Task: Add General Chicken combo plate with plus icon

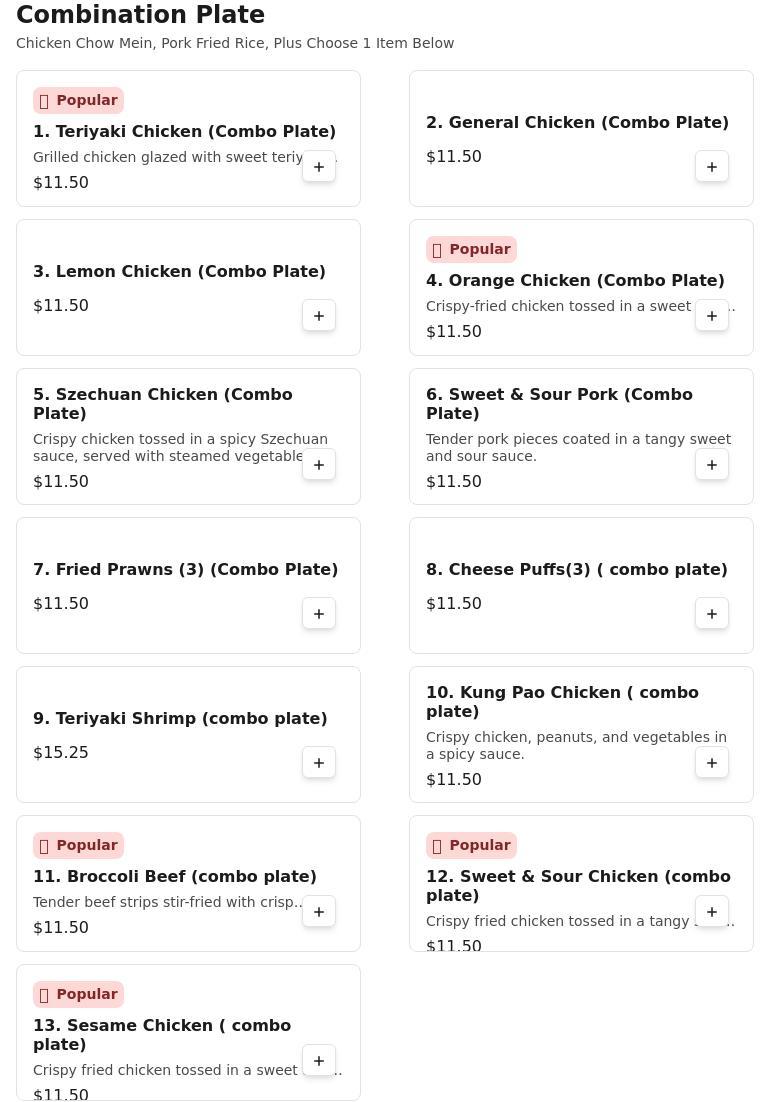Action: (712, 167)
